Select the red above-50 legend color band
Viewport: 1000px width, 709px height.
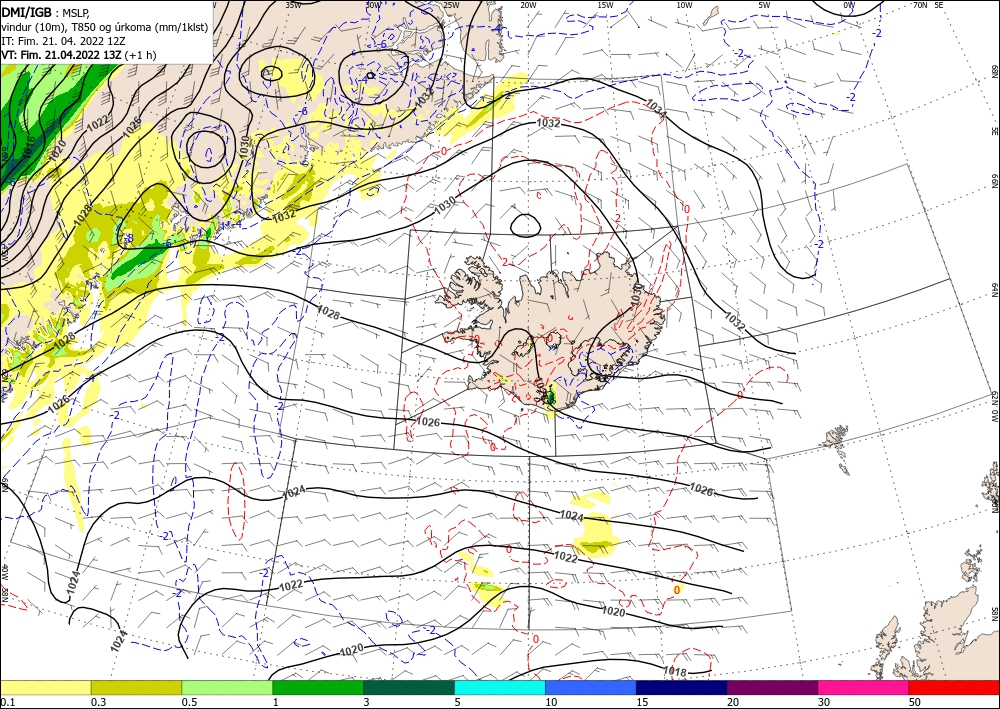(x=954, y=687)
